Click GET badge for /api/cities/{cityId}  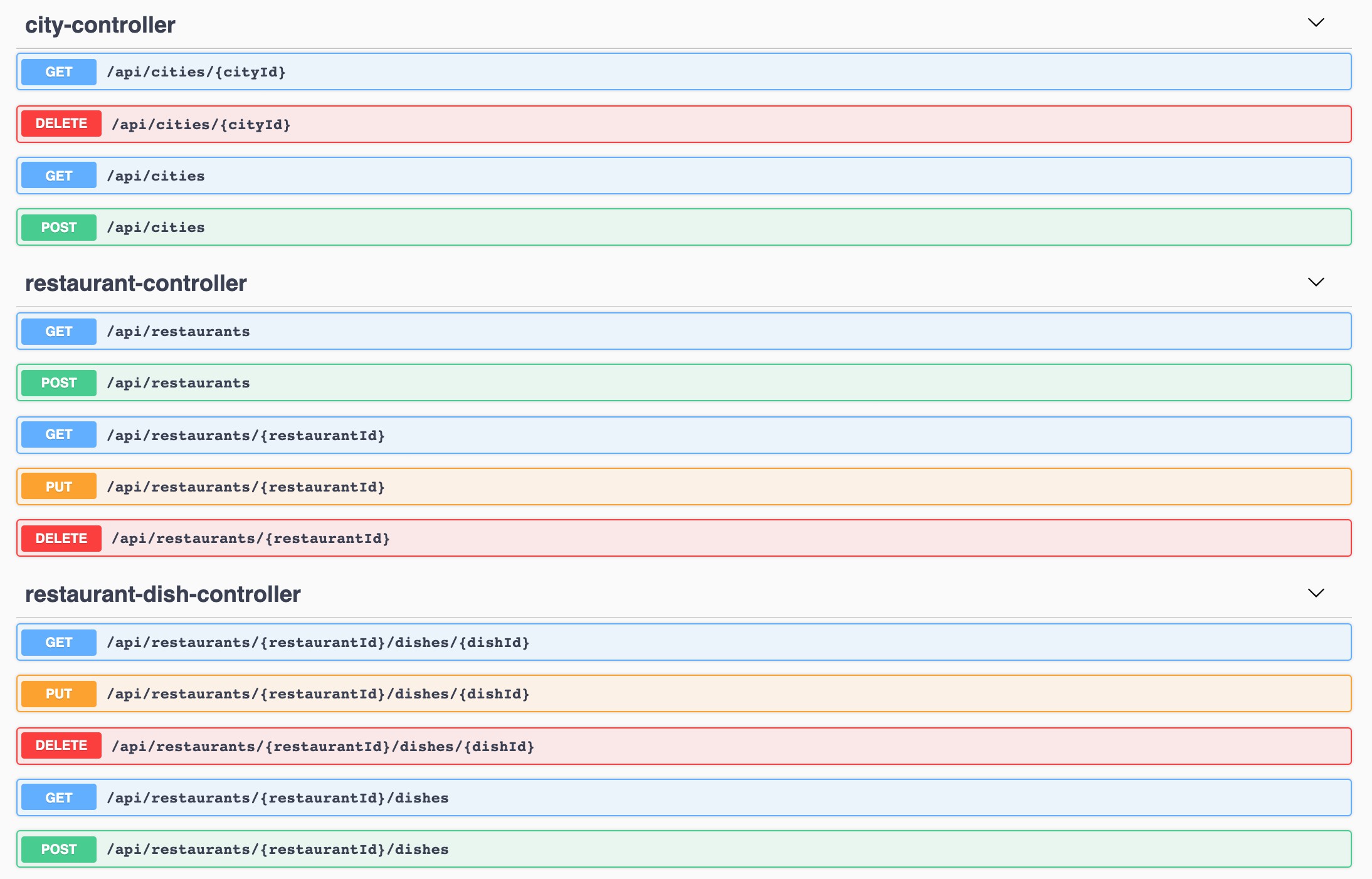pos(59,72)
